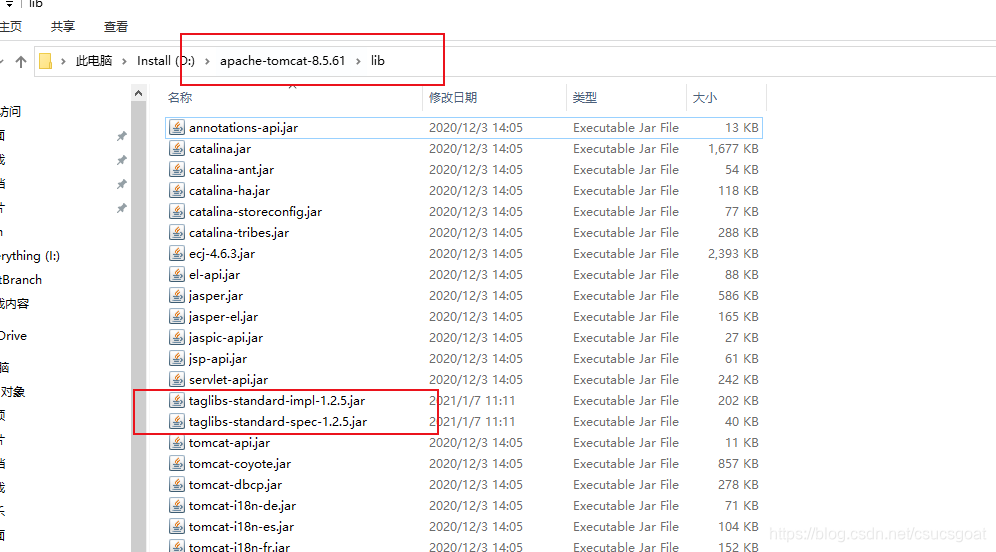
Task: Click the servlet-api.jar file icon
Action: (x=177, y=379)
